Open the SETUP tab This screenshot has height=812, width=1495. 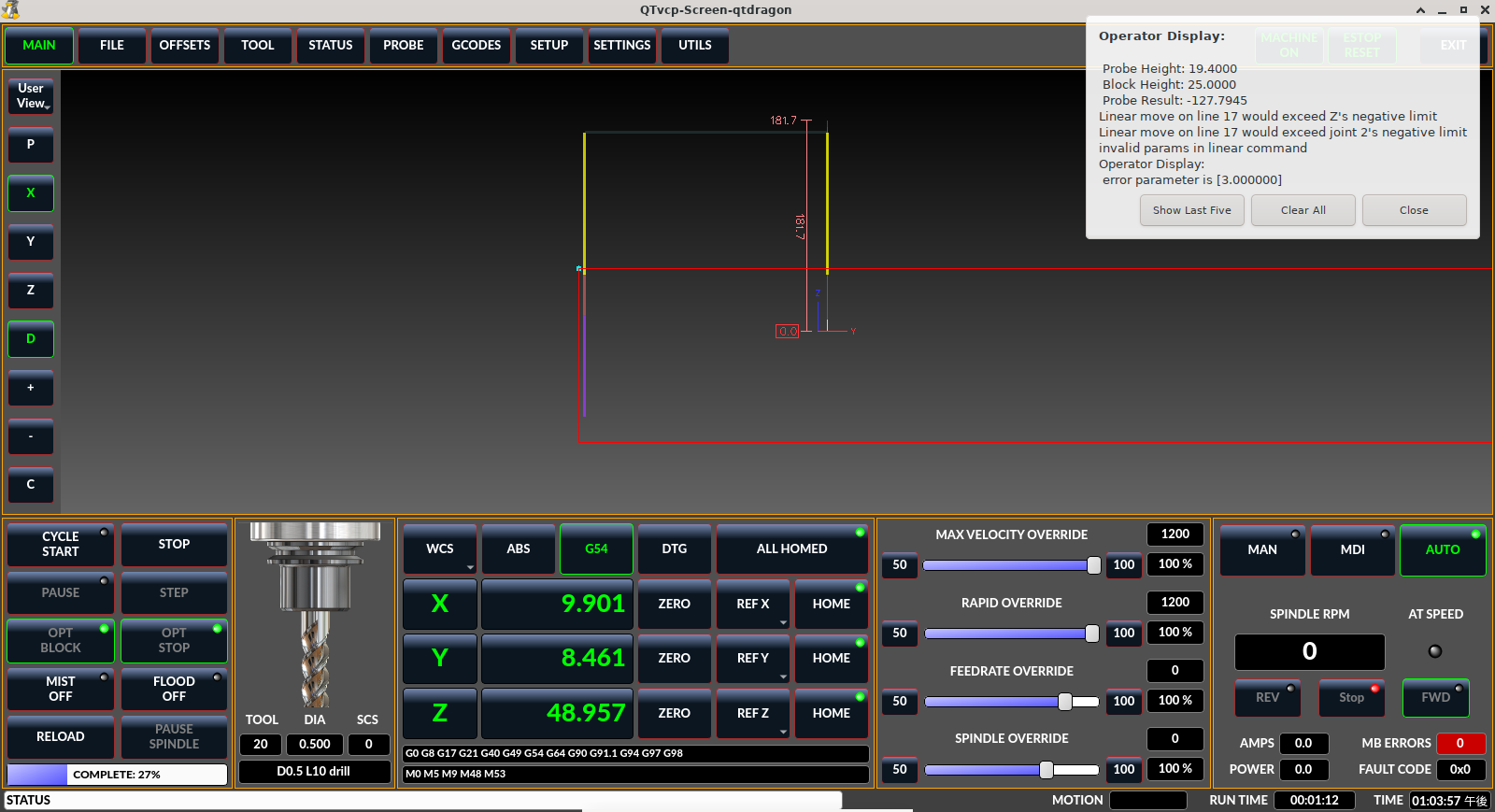[x=549, y=46]
